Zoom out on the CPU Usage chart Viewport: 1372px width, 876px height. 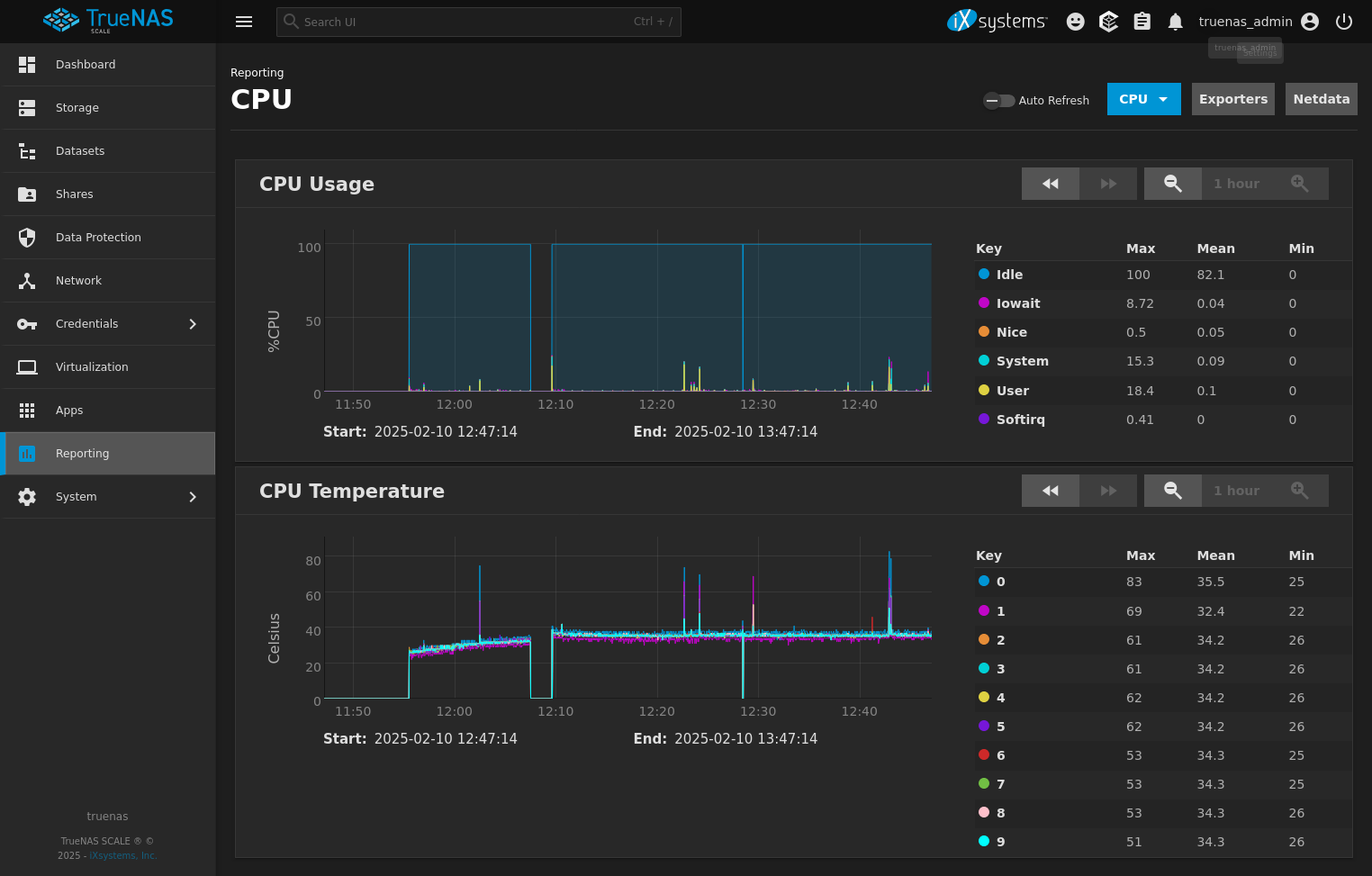[1172, 183]
